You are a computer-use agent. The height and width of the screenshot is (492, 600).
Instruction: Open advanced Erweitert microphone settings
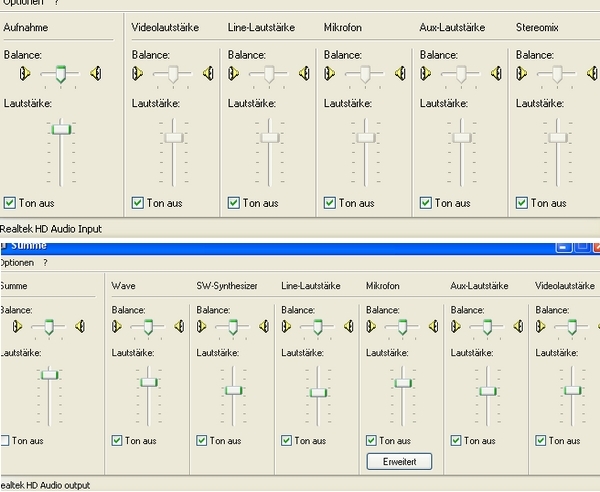pyautogui.click(x=399, y=461)
